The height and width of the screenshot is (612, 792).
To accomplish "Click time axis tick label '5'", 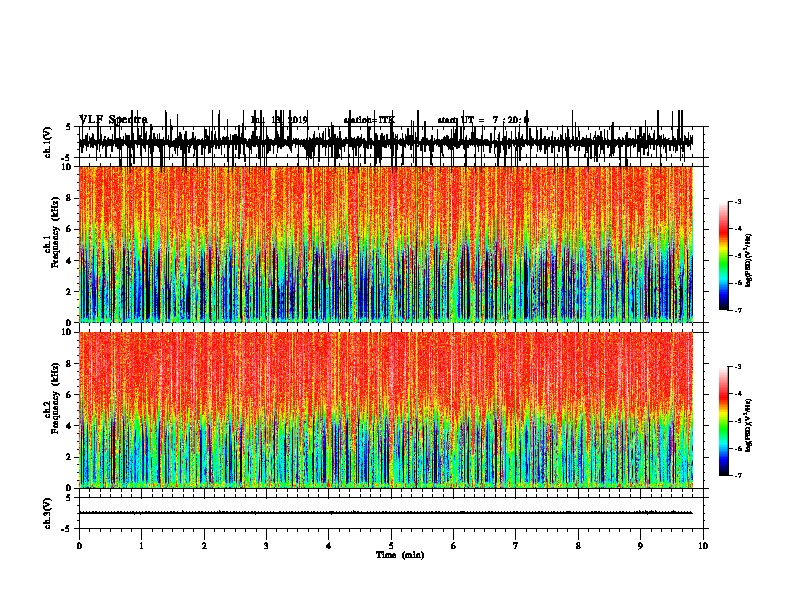I will tap(391, 546).
